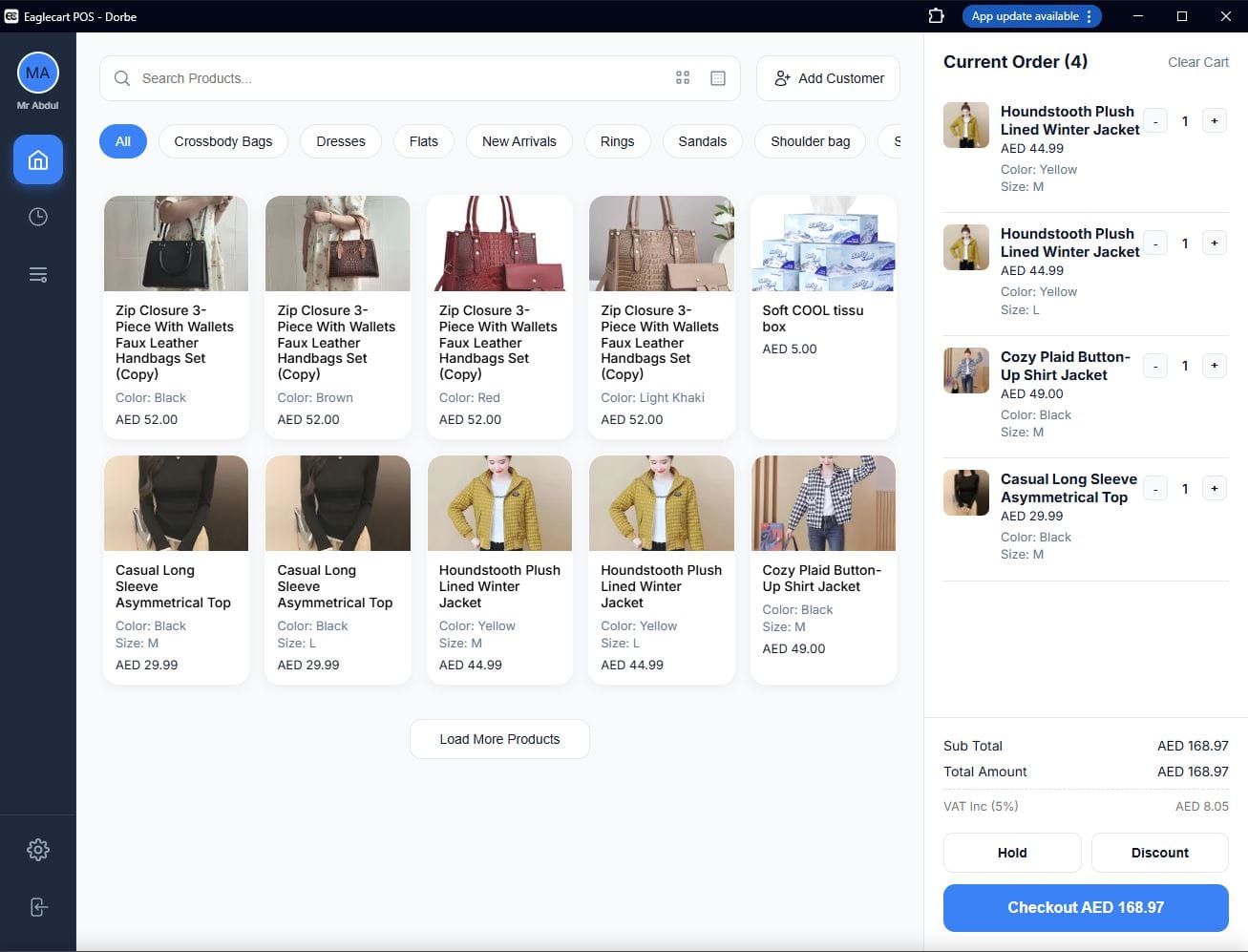
Task: Click VAT Inc (5%) label
Action: 981,806
